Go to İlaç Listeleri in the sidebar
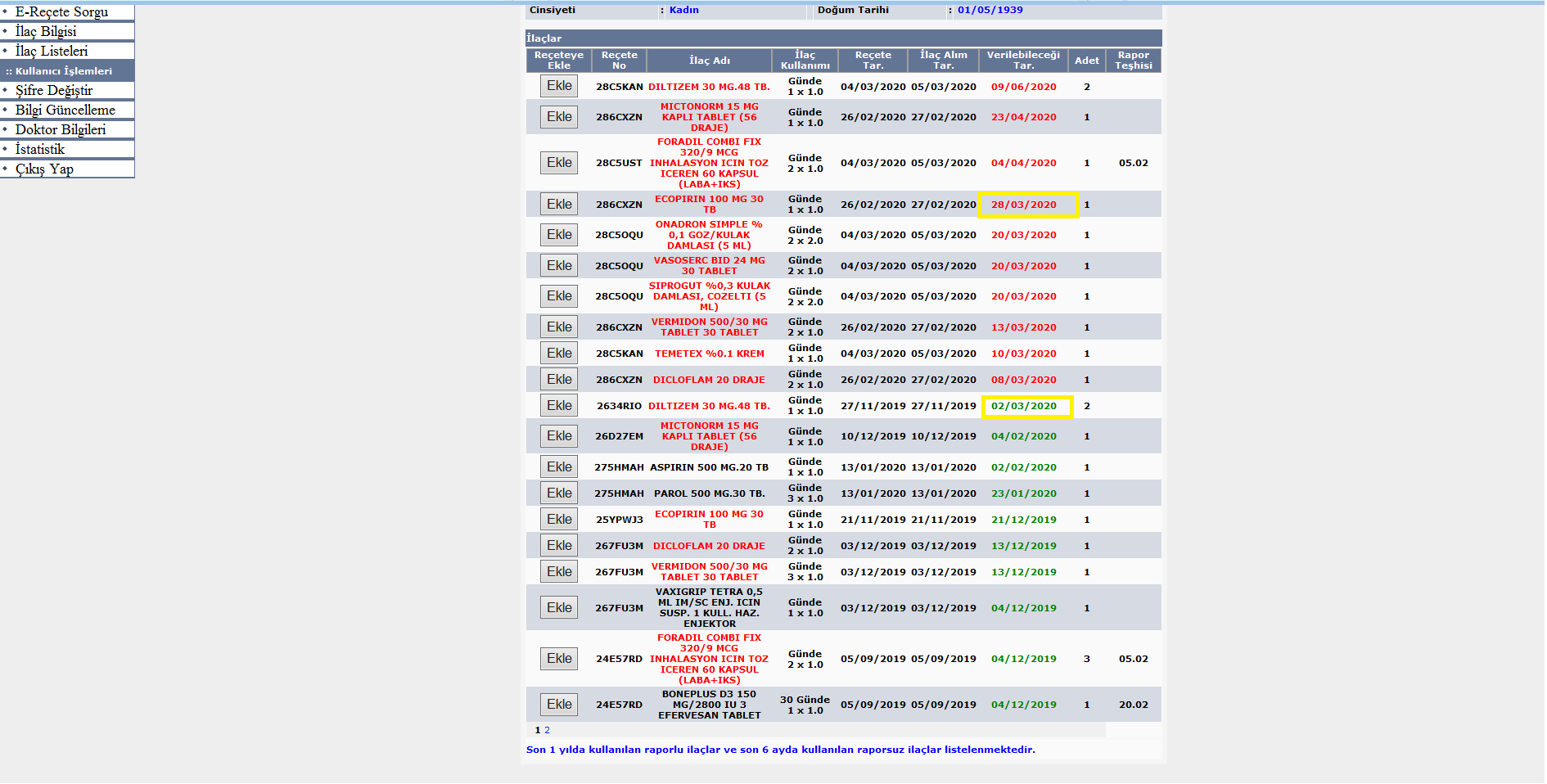The height and width of the screenshot is (784, 1547). click(51, 51)
